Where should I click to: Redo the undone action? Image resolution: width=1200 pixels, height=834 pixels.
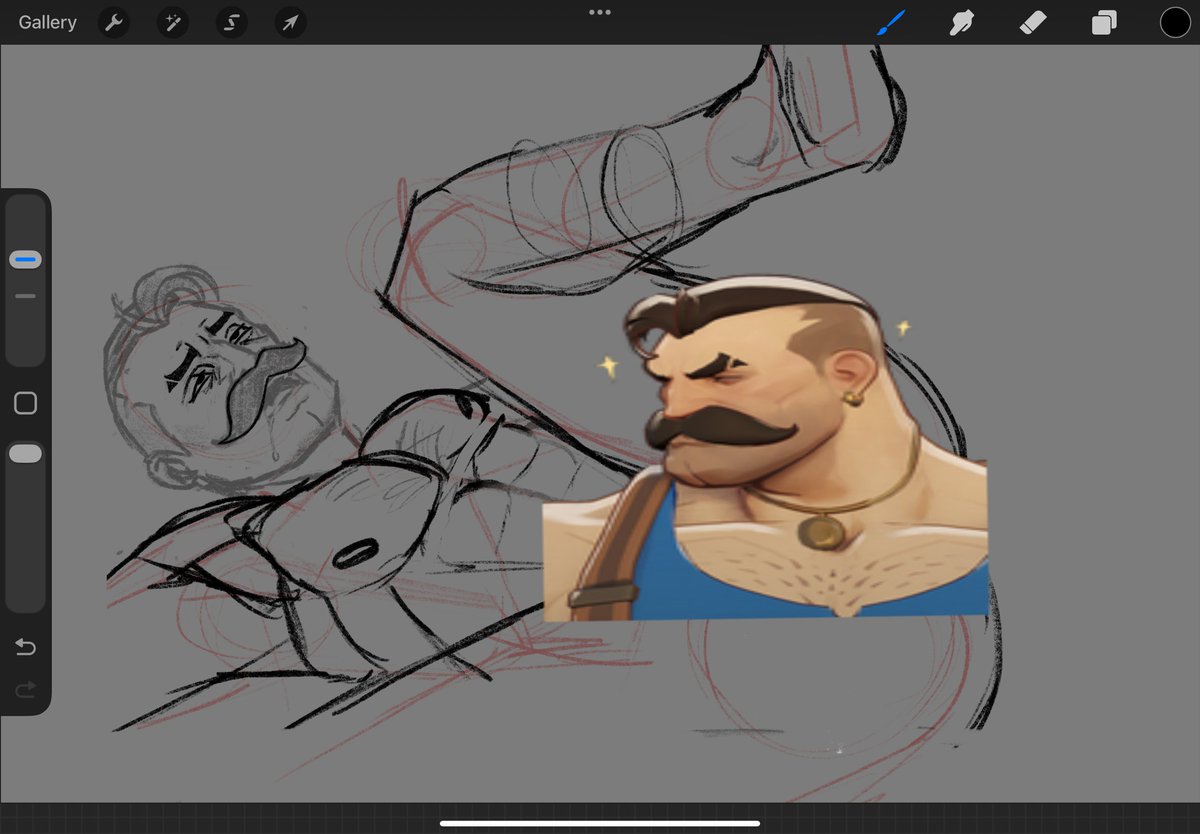[25, 689]
